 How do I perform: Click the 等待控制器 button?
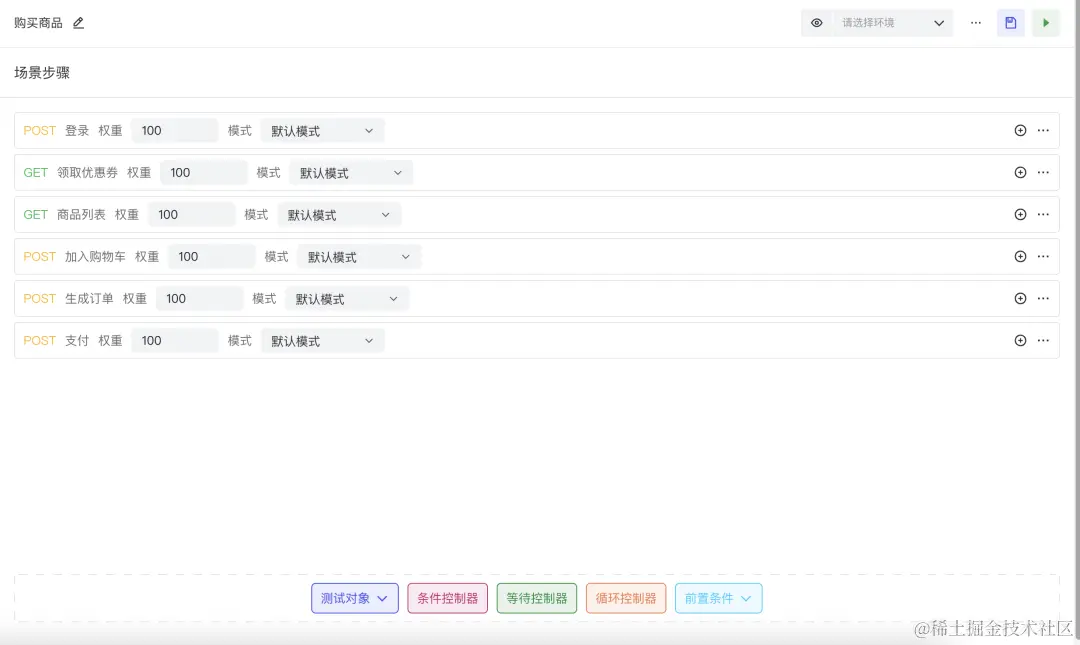(x=536, y=598)
